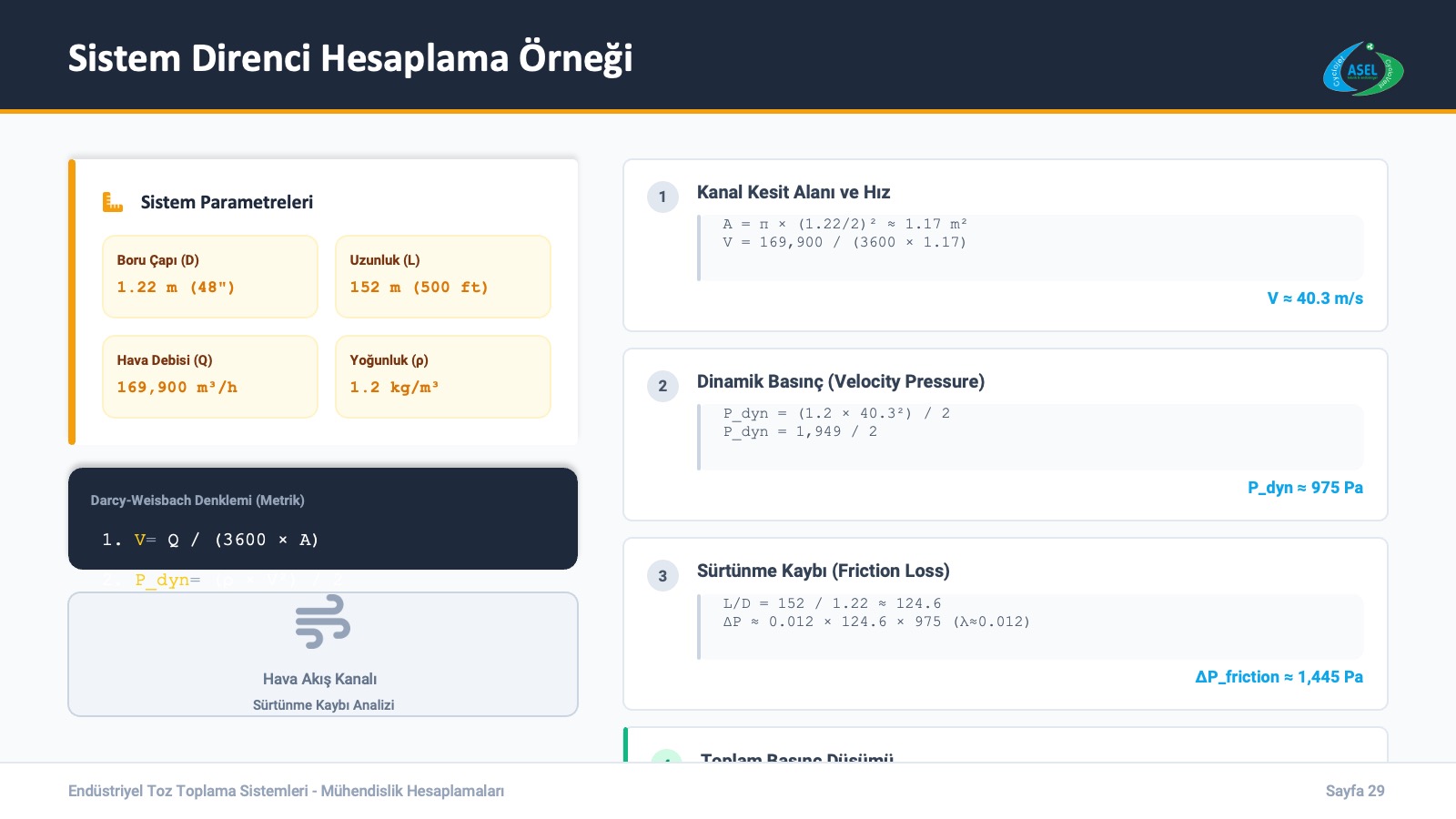Click the P_dyn ≈ 975 Pa result
1456x819 pixels.
tap(1305, 488)
